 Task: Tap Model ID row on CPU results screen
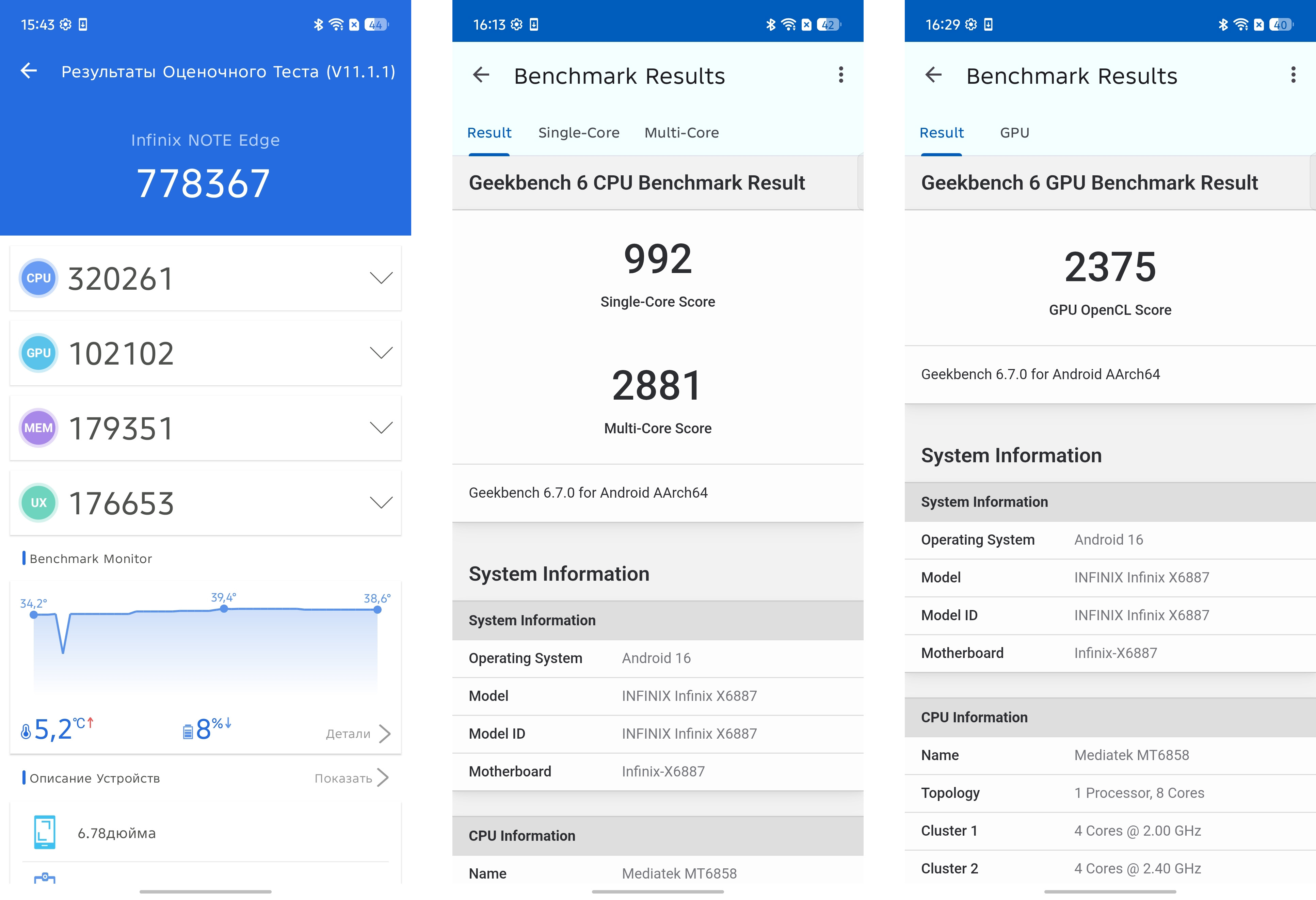(658, 734)
